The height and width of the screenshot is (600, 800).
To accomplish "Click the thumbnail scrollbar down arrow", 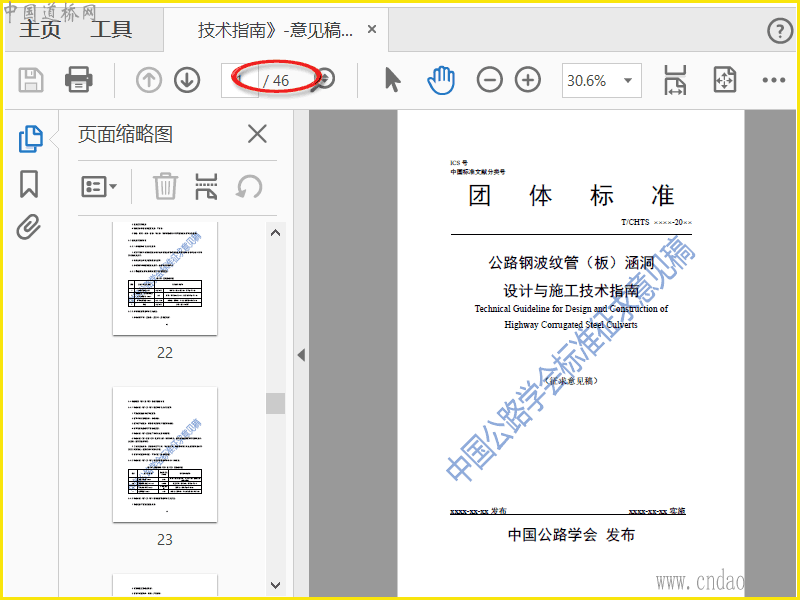I will (x=276, y=585).
